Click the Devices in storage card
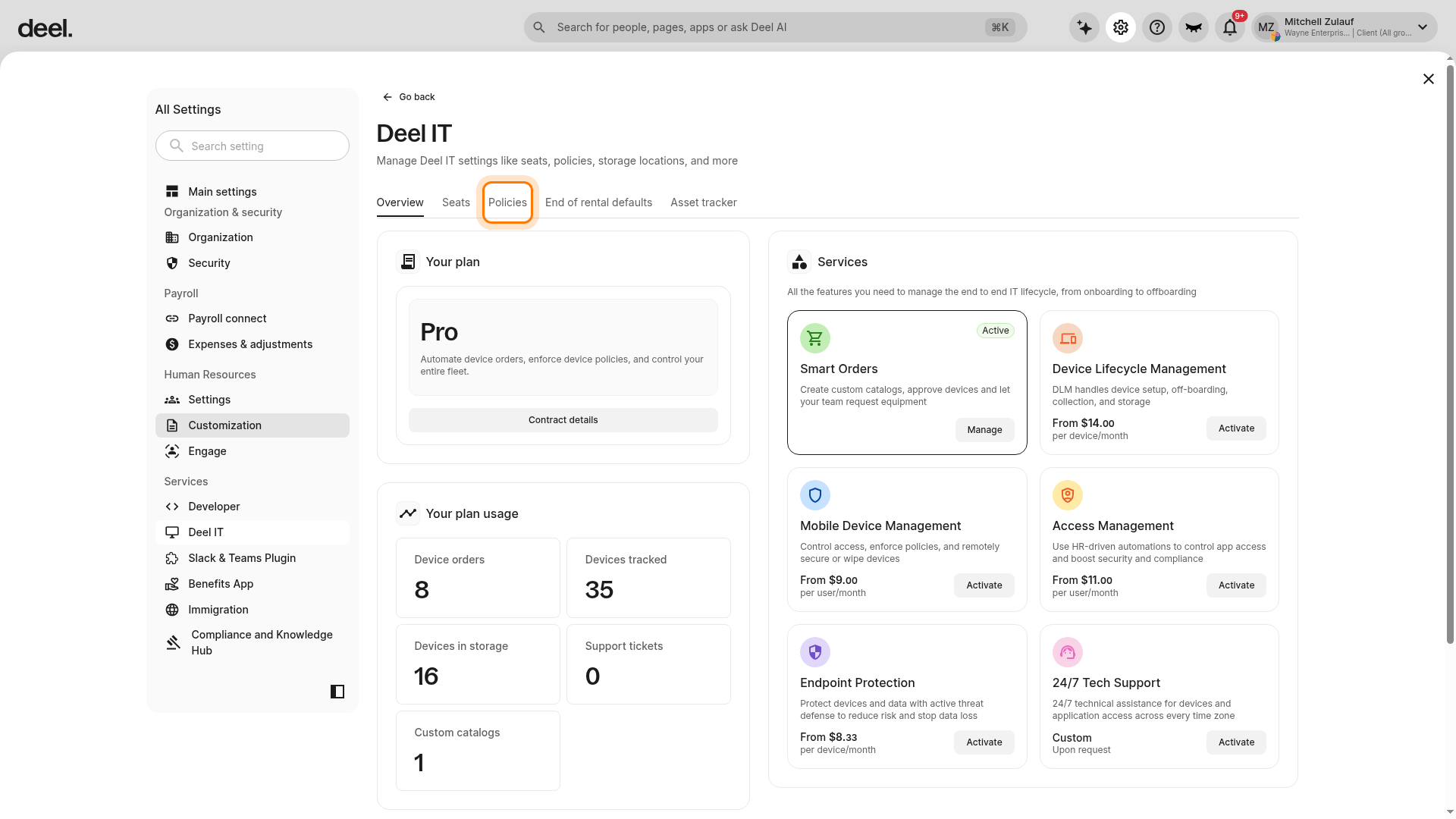The height and width of the screenshot is (819, 1456). pos(478,664)
